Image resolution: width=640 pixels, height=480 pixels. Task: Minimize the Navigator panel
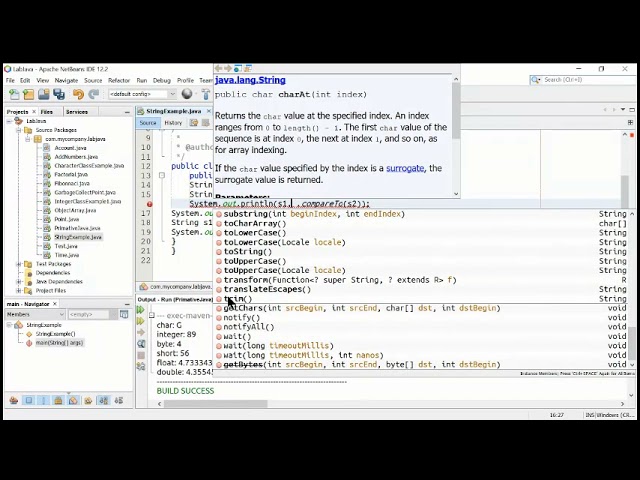coord(127,304)
